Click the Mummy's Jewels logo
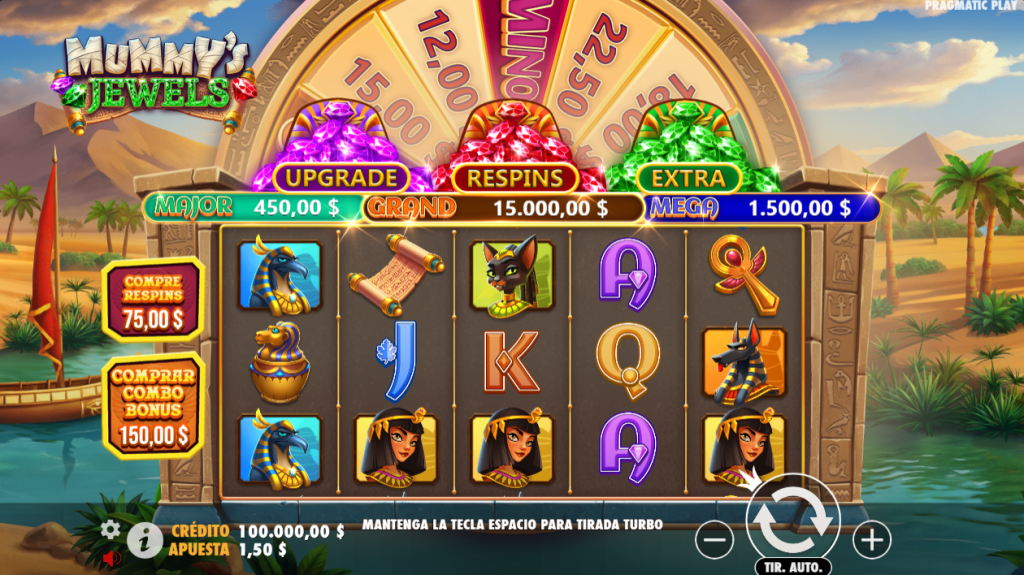This screenshot has width=1024, height=575. [x=155, y=80]
